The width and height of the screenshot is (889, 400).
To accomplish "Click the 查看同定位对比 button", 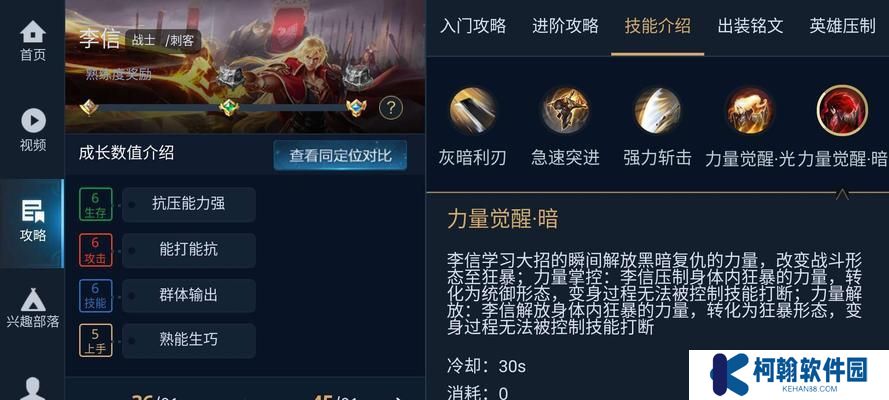I will [340, 155].
